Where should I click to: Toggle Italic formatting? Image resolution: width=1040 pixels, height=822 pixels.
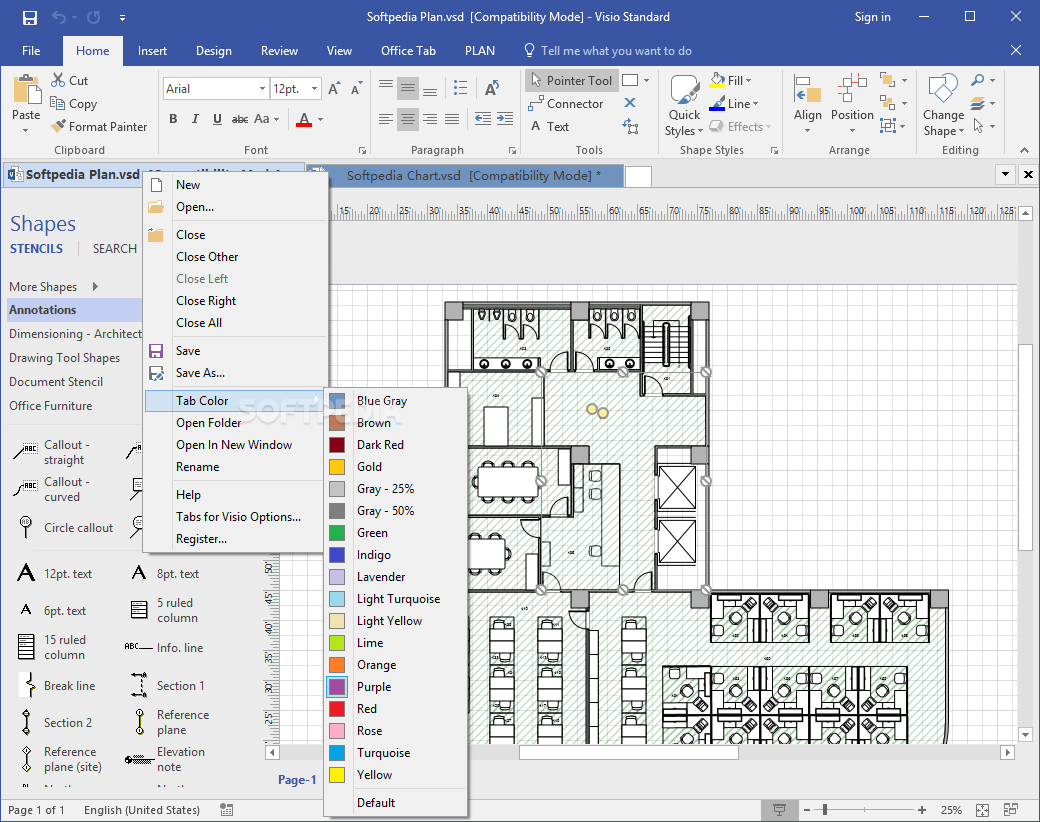(x=195, y=119)
